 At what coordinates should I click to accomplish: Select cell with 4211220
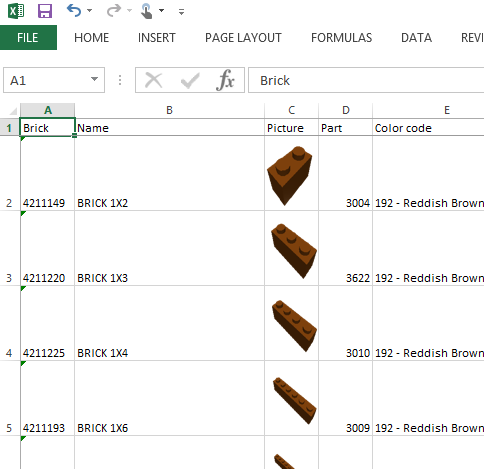pyautogui.click(x=48, y=248)
